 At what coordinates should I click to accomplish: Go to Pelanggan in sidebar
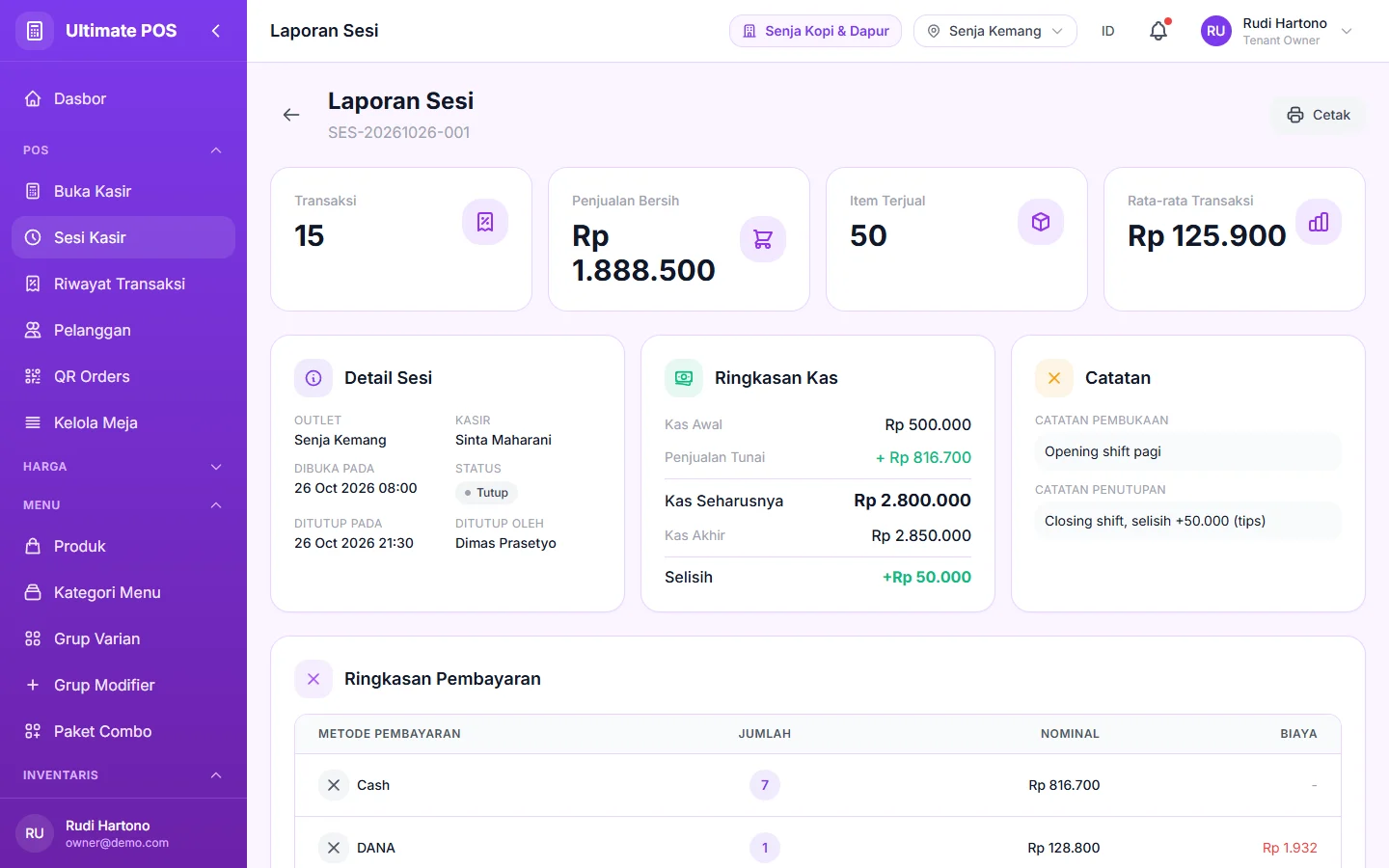coord(123,330)
